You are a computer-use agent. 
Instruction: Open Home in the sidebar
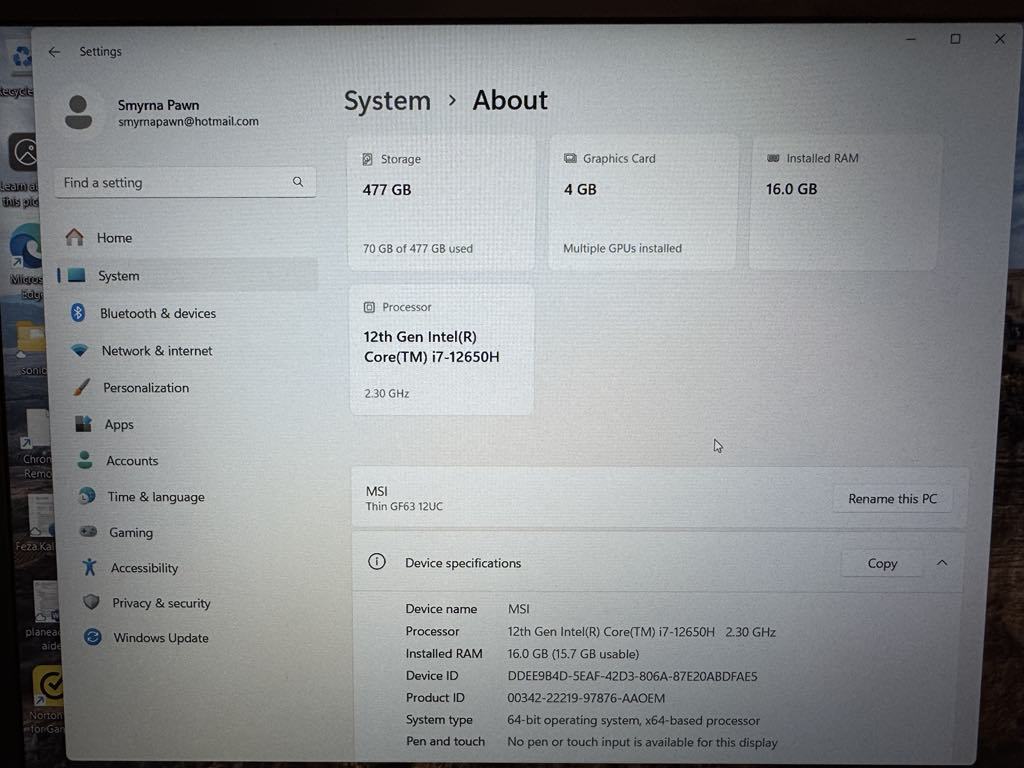click(114, 238)
